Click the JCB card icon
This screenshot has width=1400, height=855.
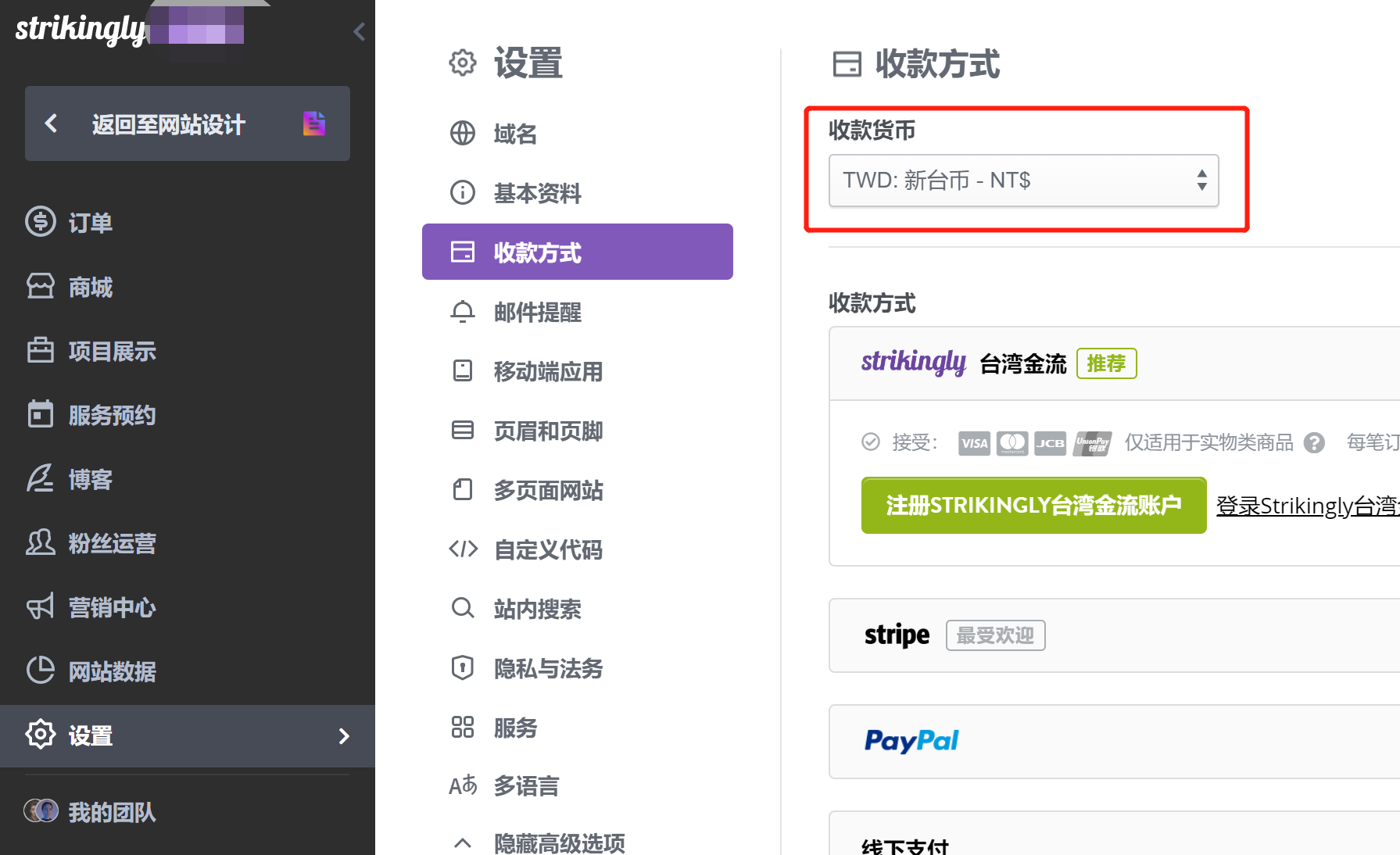tap(1050, 443)
